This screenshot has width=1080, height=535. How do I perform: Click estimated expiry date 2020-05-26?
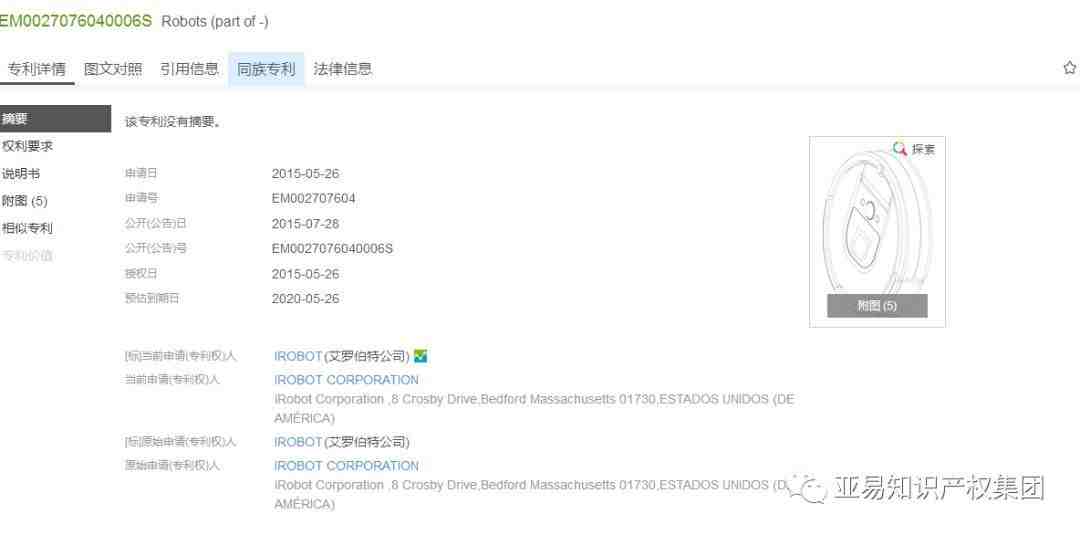click(x=305, y=299)
